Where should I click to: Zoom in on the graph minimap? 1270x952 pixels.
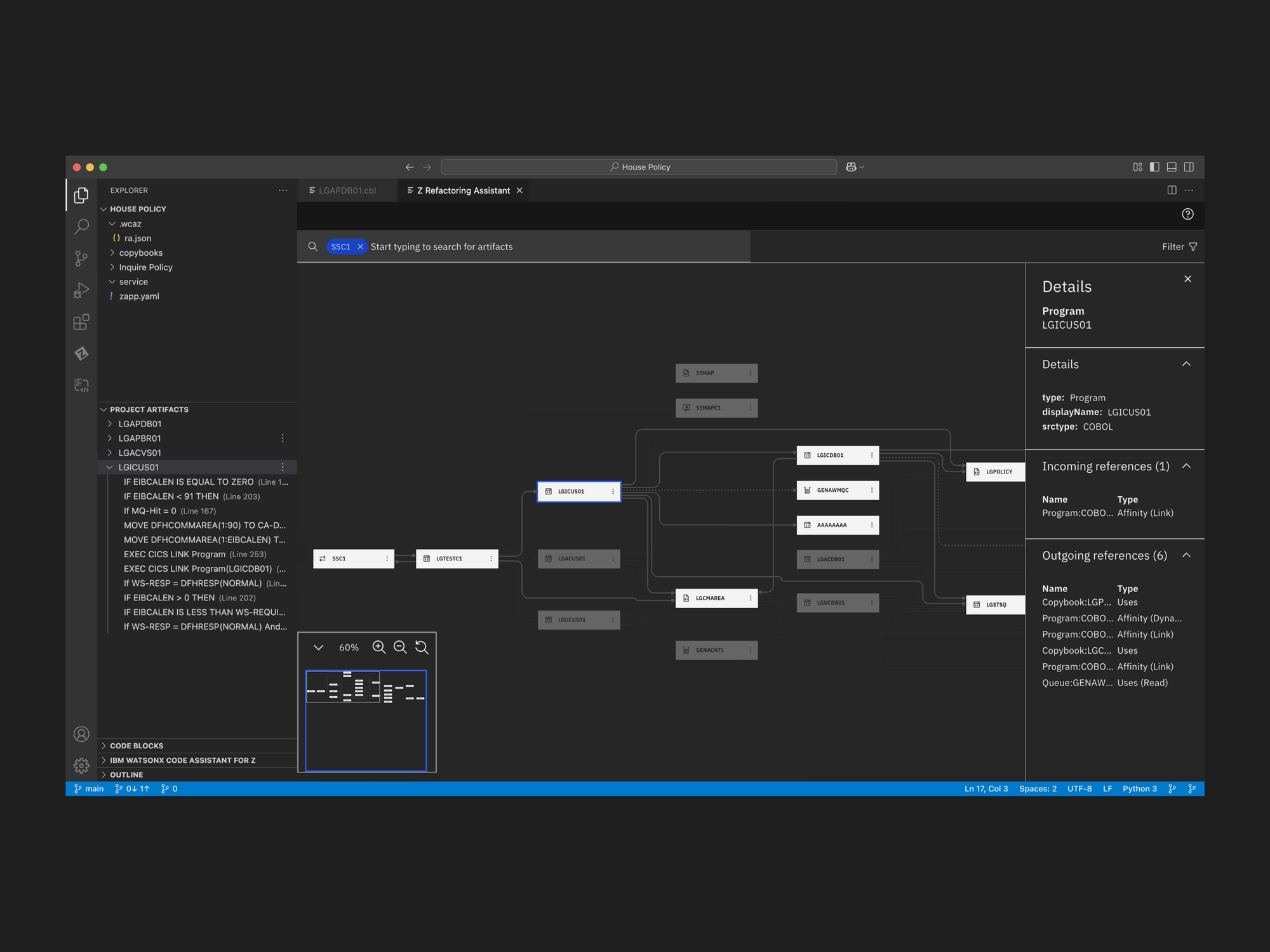378,647
